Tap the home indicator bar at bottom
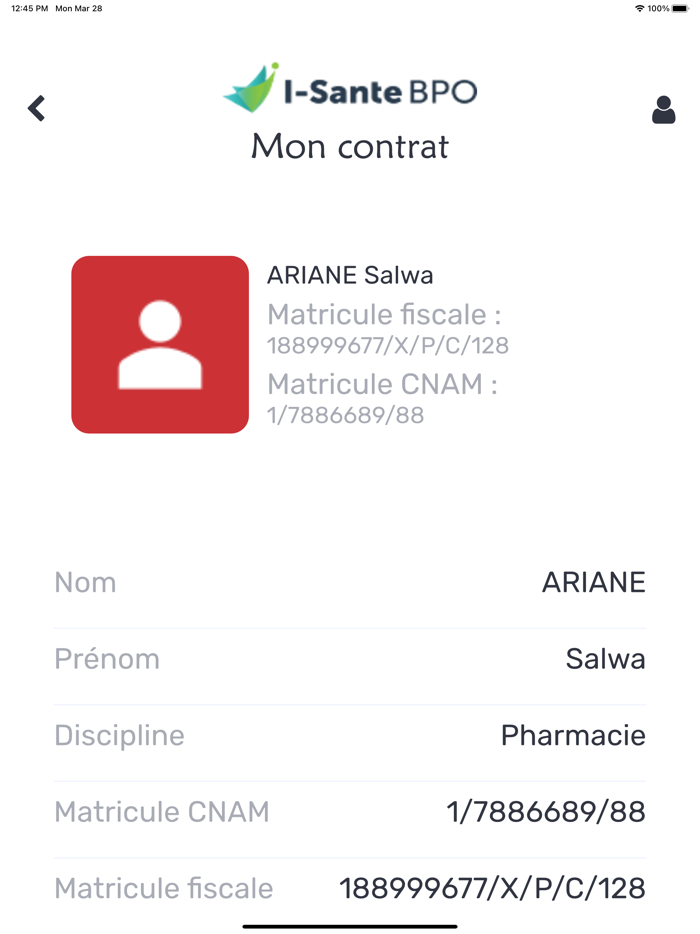 pyautogui.click(x=350, y=925)
